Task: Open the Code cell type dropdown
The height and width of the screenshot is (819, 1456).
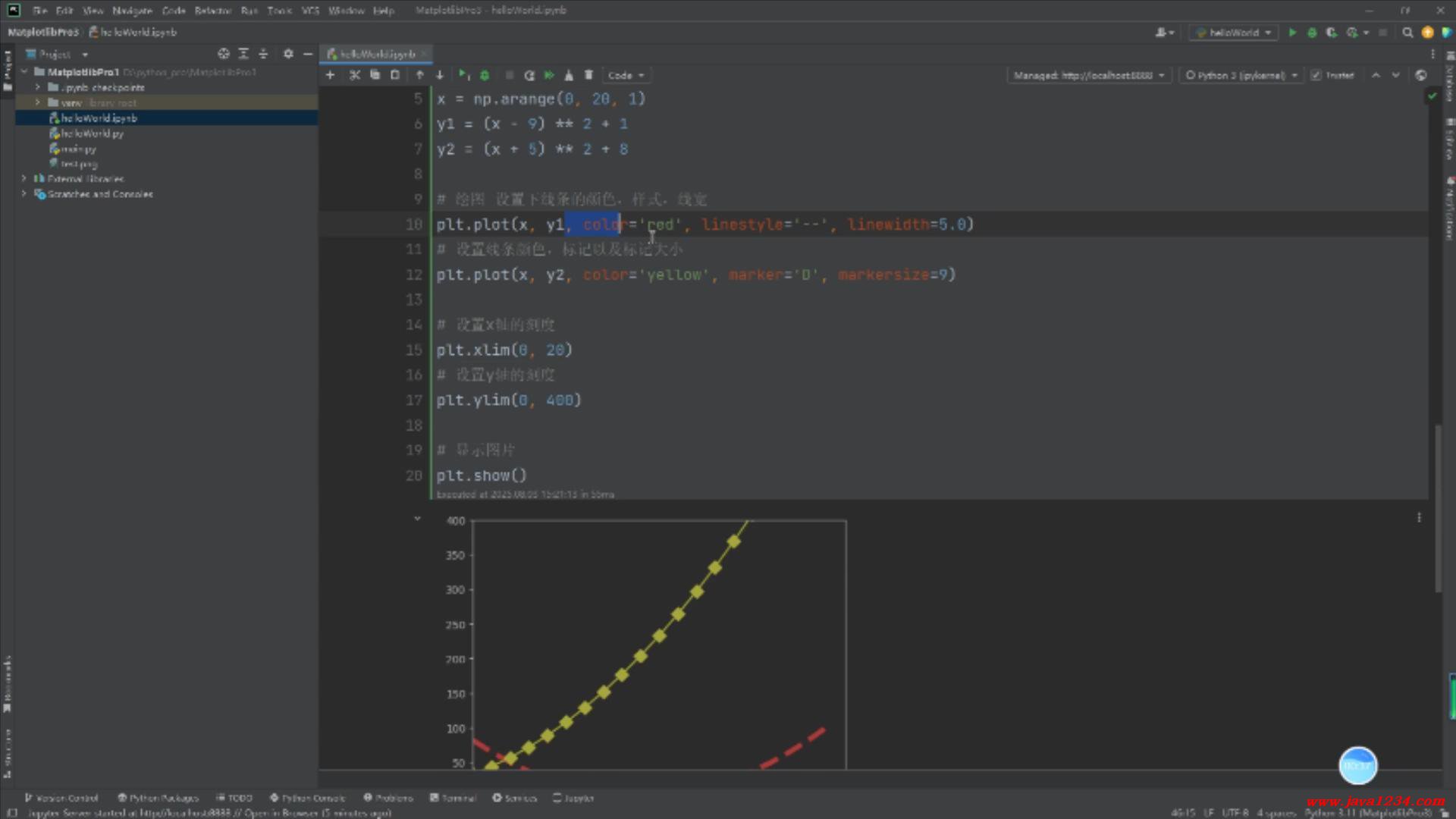Action: click(x=626, y=75)
